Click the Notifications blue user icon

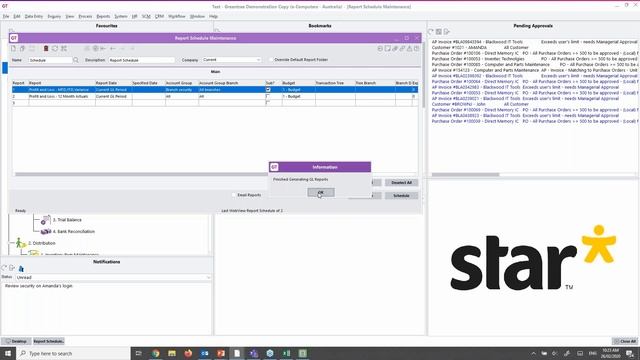(x=21, y=269)
